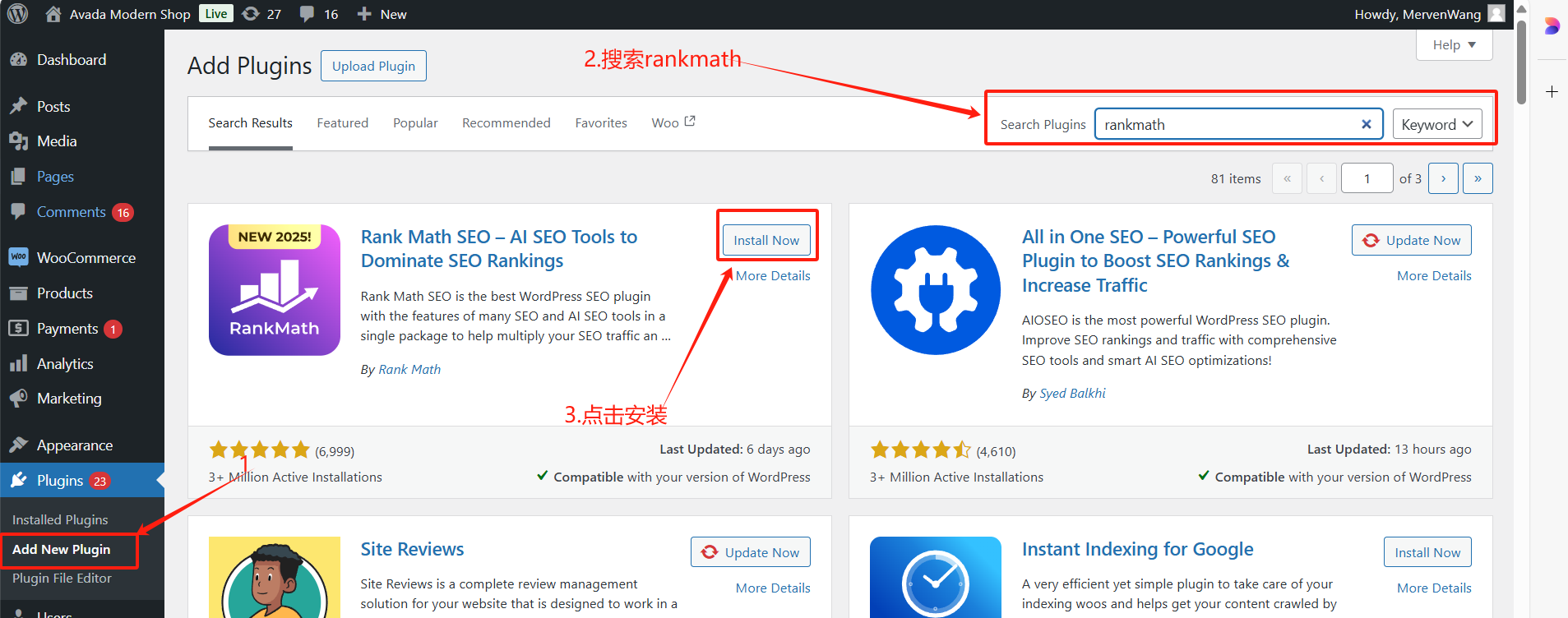The image size is (1568, 618).
Task: Open the updates icon showing 27
Action: 251,14
